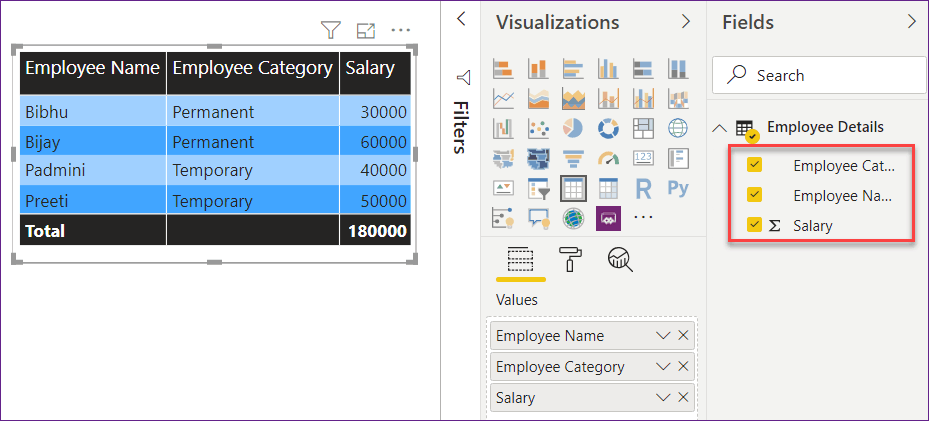Viewport: 929px width, 421px height.
Task: Open More options ellipsis above table visual
Action: pyautogui.click(x=401, y=30)
